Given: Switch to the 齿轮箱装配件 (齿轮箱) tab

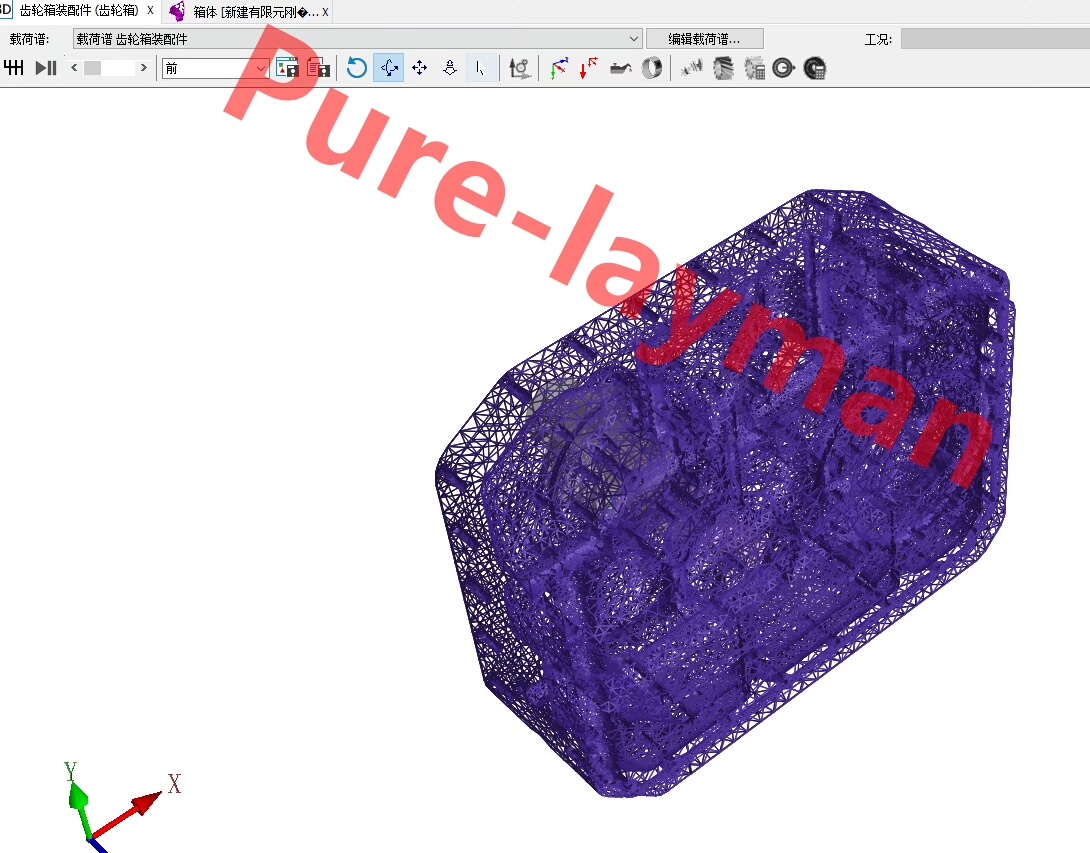Looking at the screenshot, I should [79, 10].
